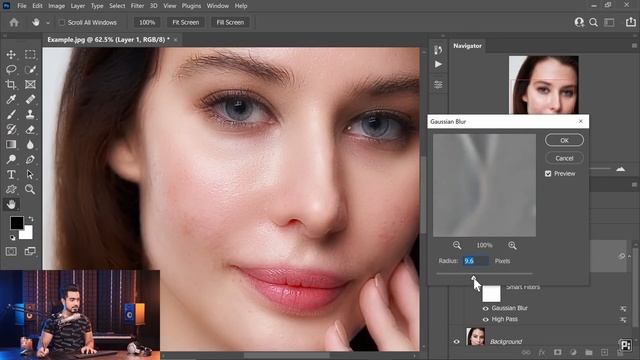Confirm Gaussian Blur with OK
Screen dimensions: 640x360
click(564, 140)
